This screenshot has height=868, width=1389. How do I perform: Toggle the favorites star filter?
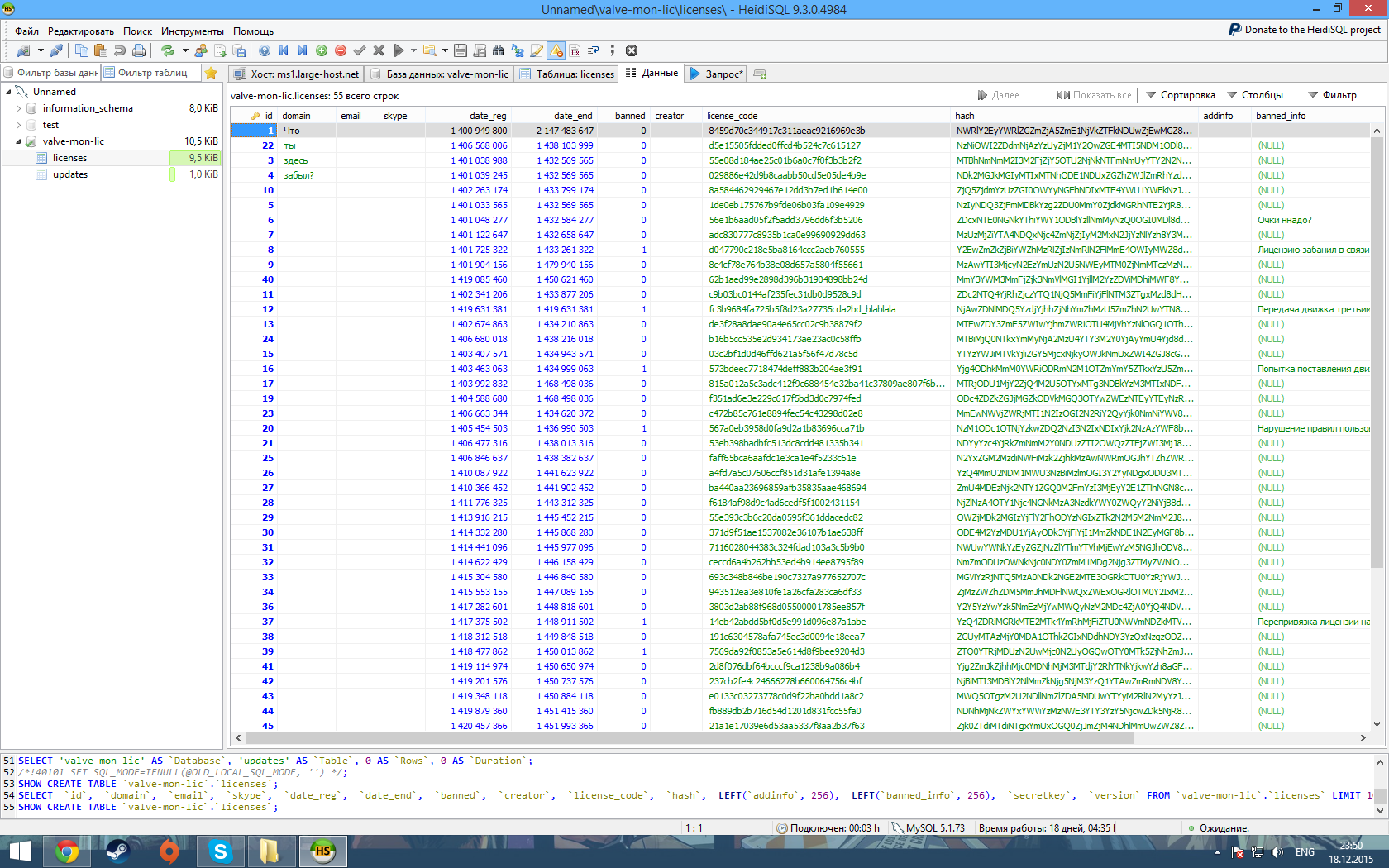pos(212,73)
